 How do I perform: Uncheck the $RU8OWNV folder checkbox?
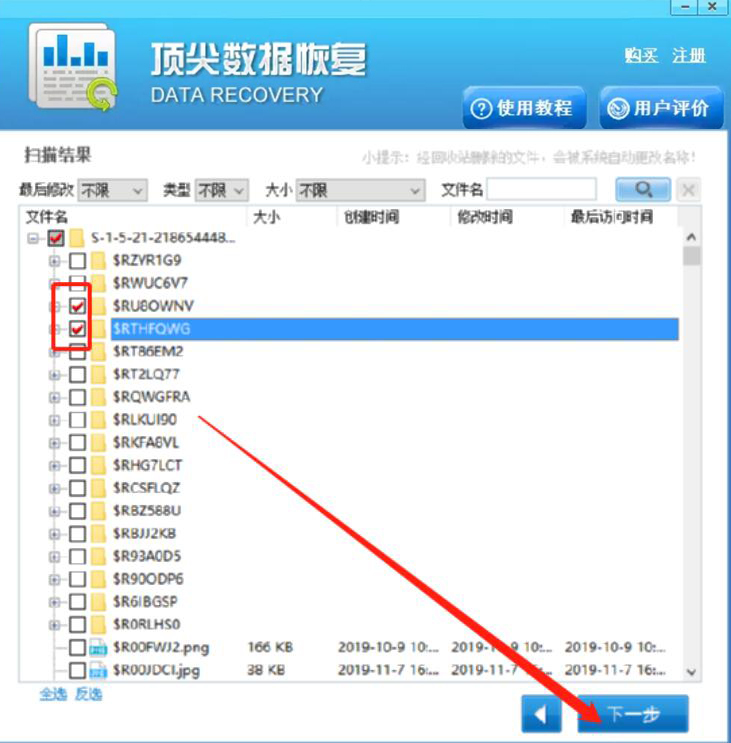[x=77, y=306]
